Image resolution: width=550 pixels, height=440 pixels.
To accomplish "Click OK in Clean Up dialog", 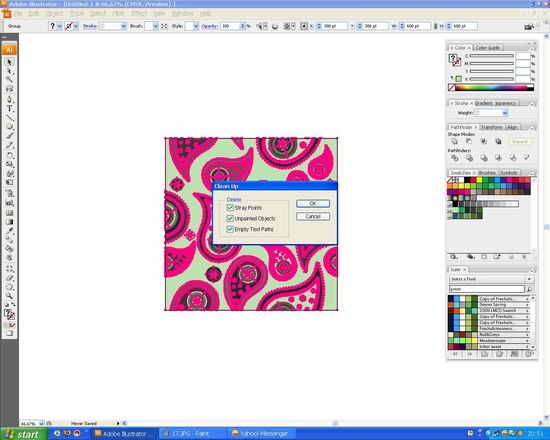I will [313, 204].
